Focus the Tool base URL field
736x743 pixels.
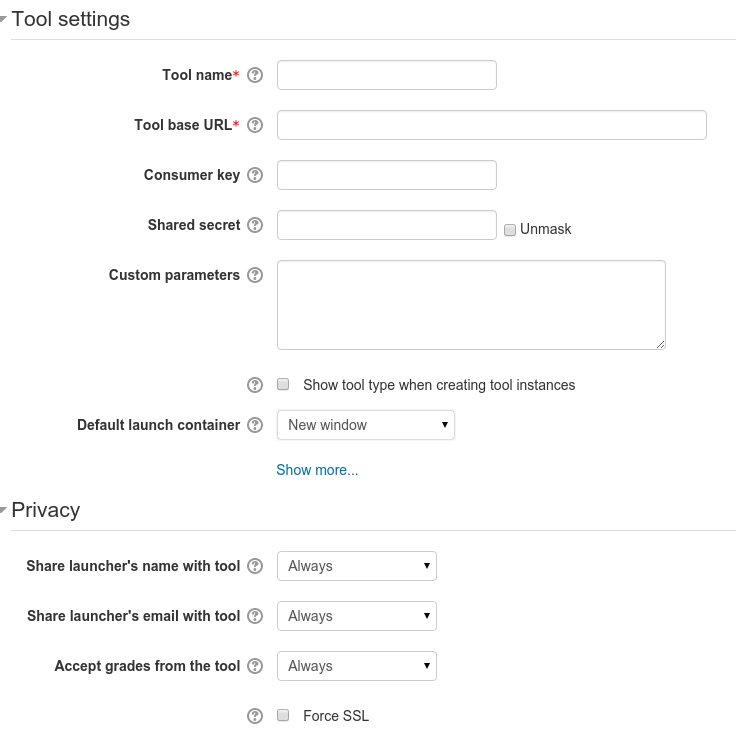tap(492, 125)
